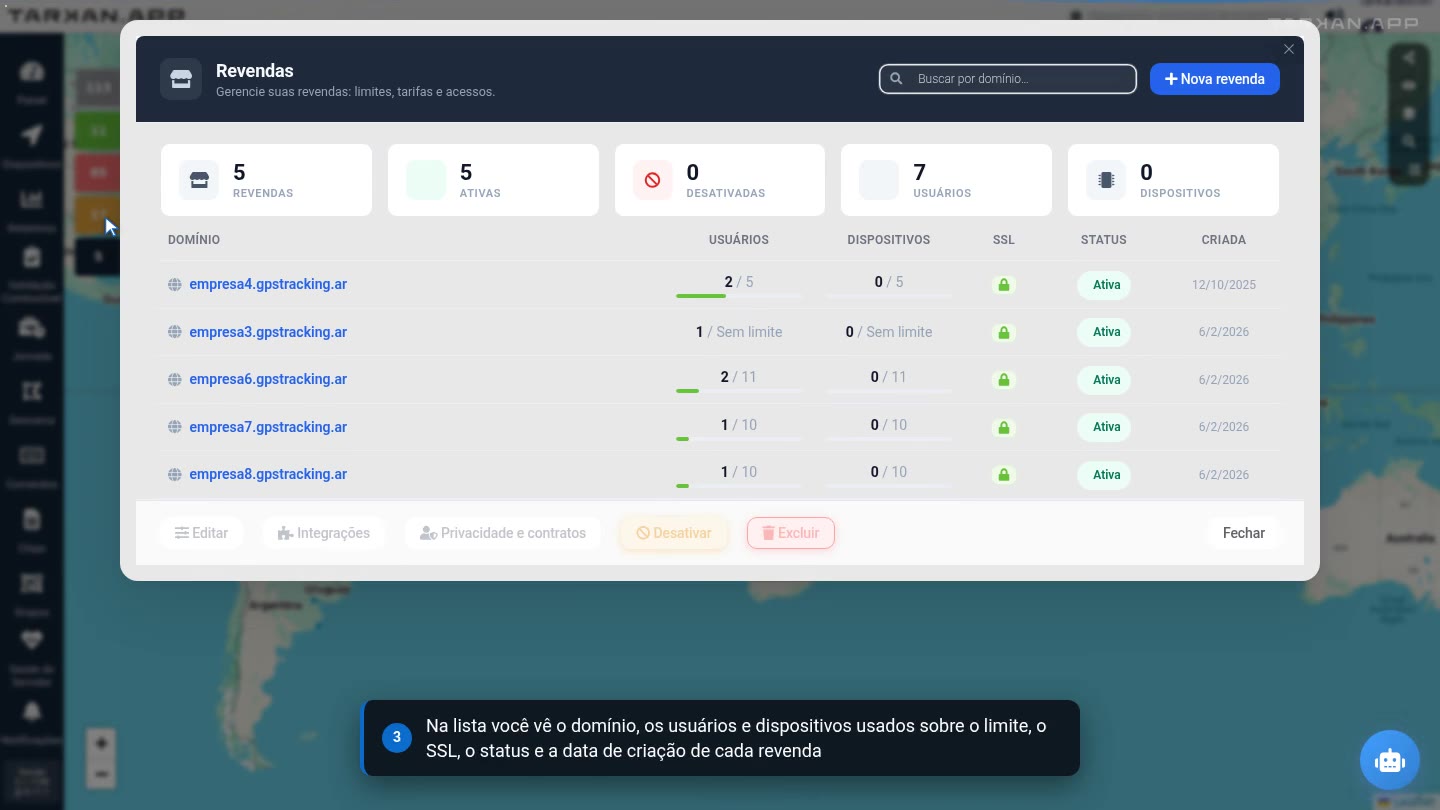Click the DOMÍNIO column header

(194, 240)
